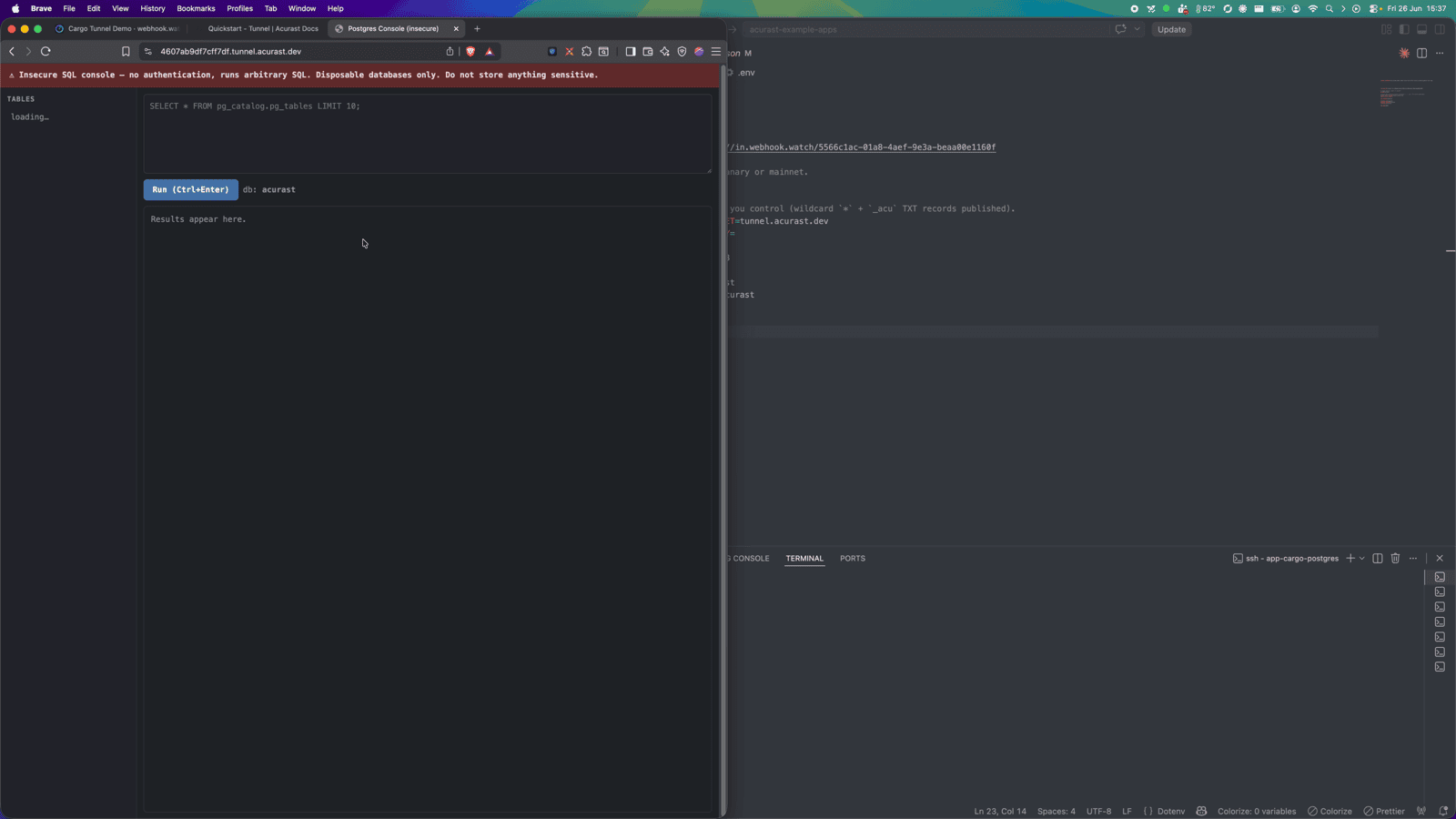The height and width of the screenshot is (819, 1456).
Task: Open the Bookmarks menu
Action: pos(196,8)
